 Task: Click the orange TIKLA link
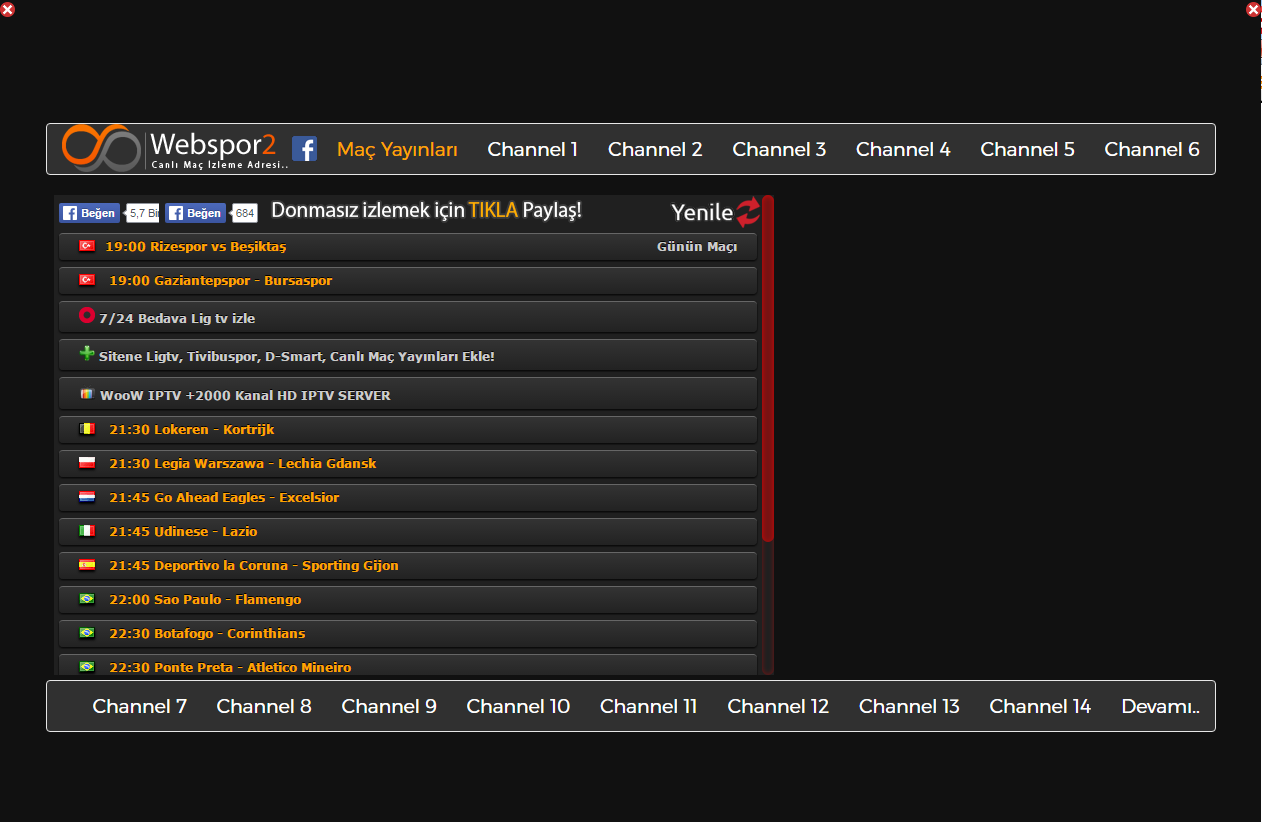click(493, 210)
